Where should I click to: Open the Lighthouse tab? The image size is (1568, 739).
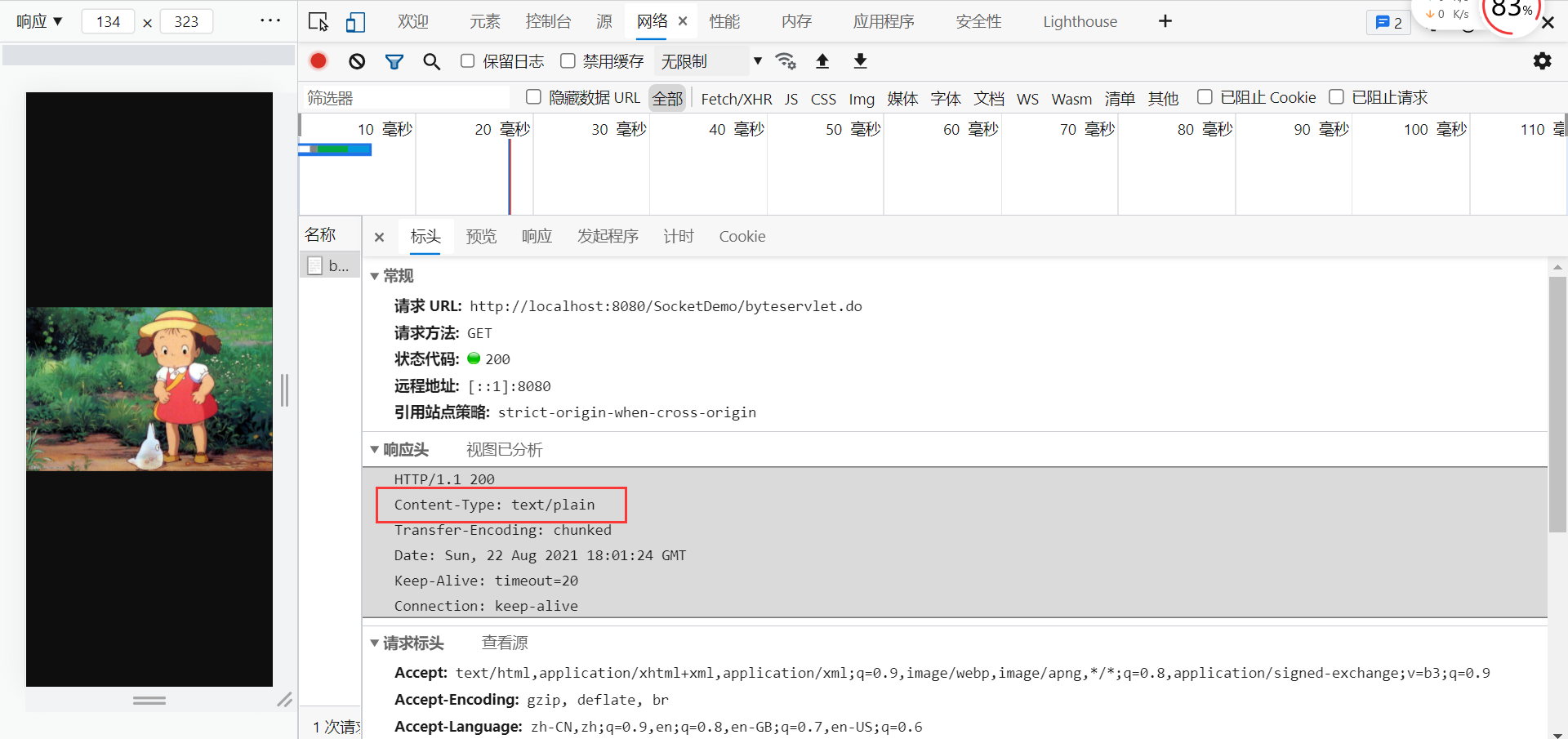tap(1080, 22)
